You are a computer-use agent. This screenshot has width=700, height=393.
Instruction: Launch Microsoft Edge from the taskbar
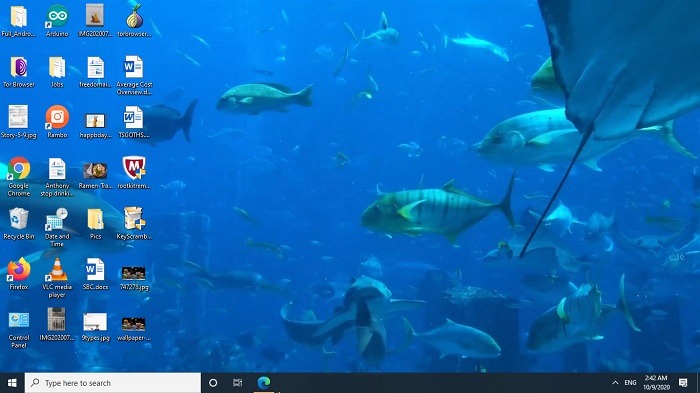[x=264, y=383]
